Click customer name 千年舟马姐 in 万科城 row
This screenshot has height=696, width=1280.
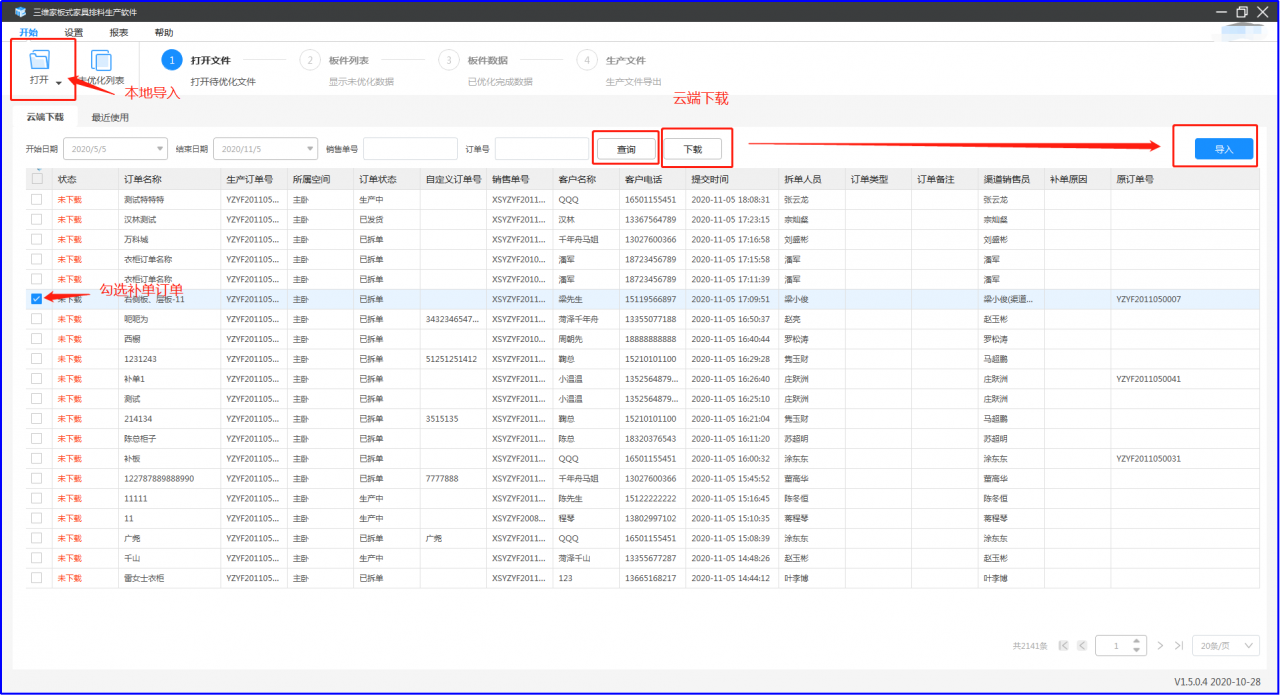click(x=579, y=239)
